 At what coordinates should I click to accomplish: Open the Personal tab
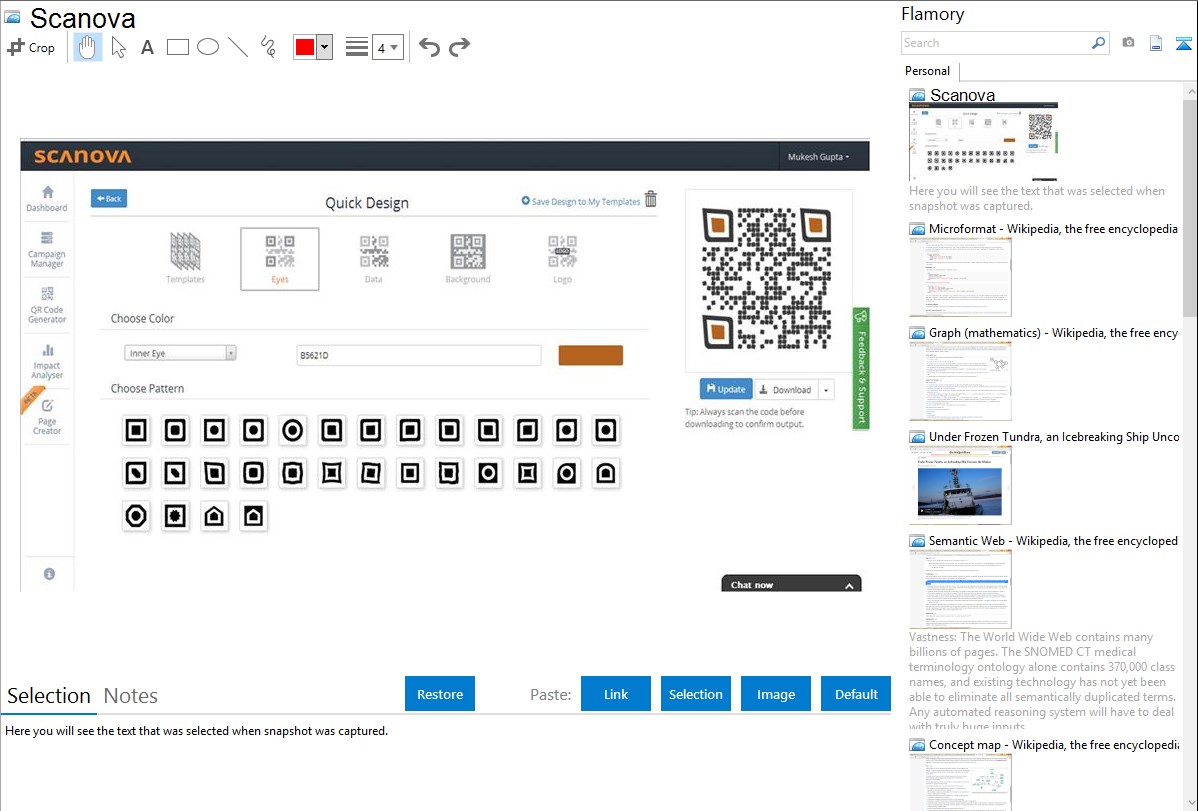point(927,71)
